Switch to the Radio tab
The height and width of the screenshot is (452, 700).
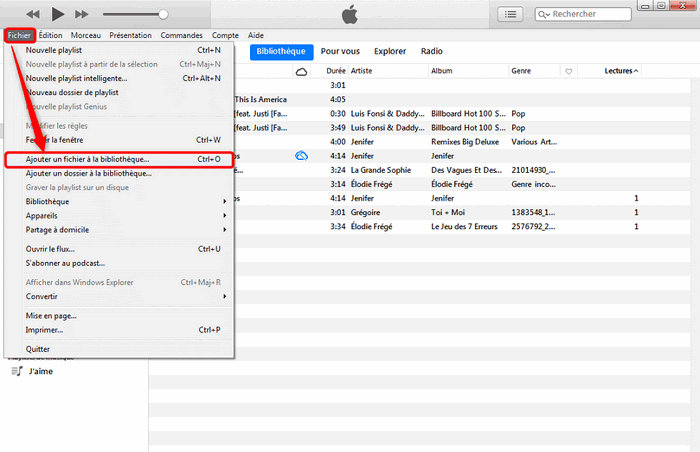(x=431, y=51)
